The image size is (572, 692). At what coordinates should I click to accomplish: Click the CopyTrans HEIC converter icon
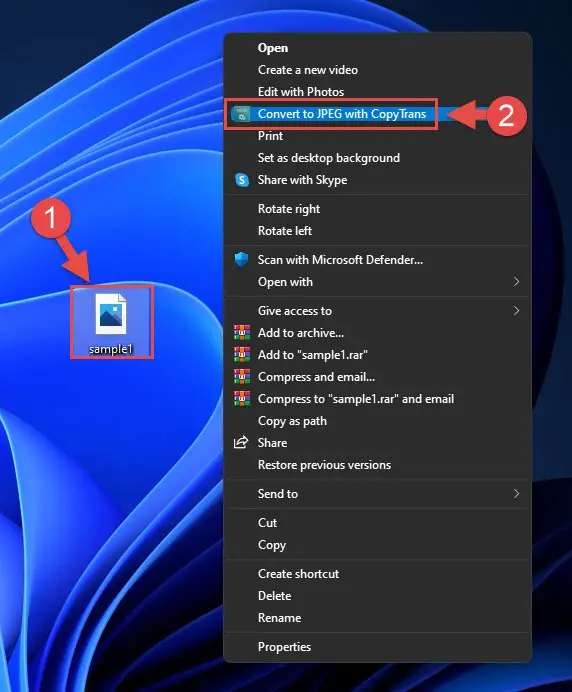[241, 114]
